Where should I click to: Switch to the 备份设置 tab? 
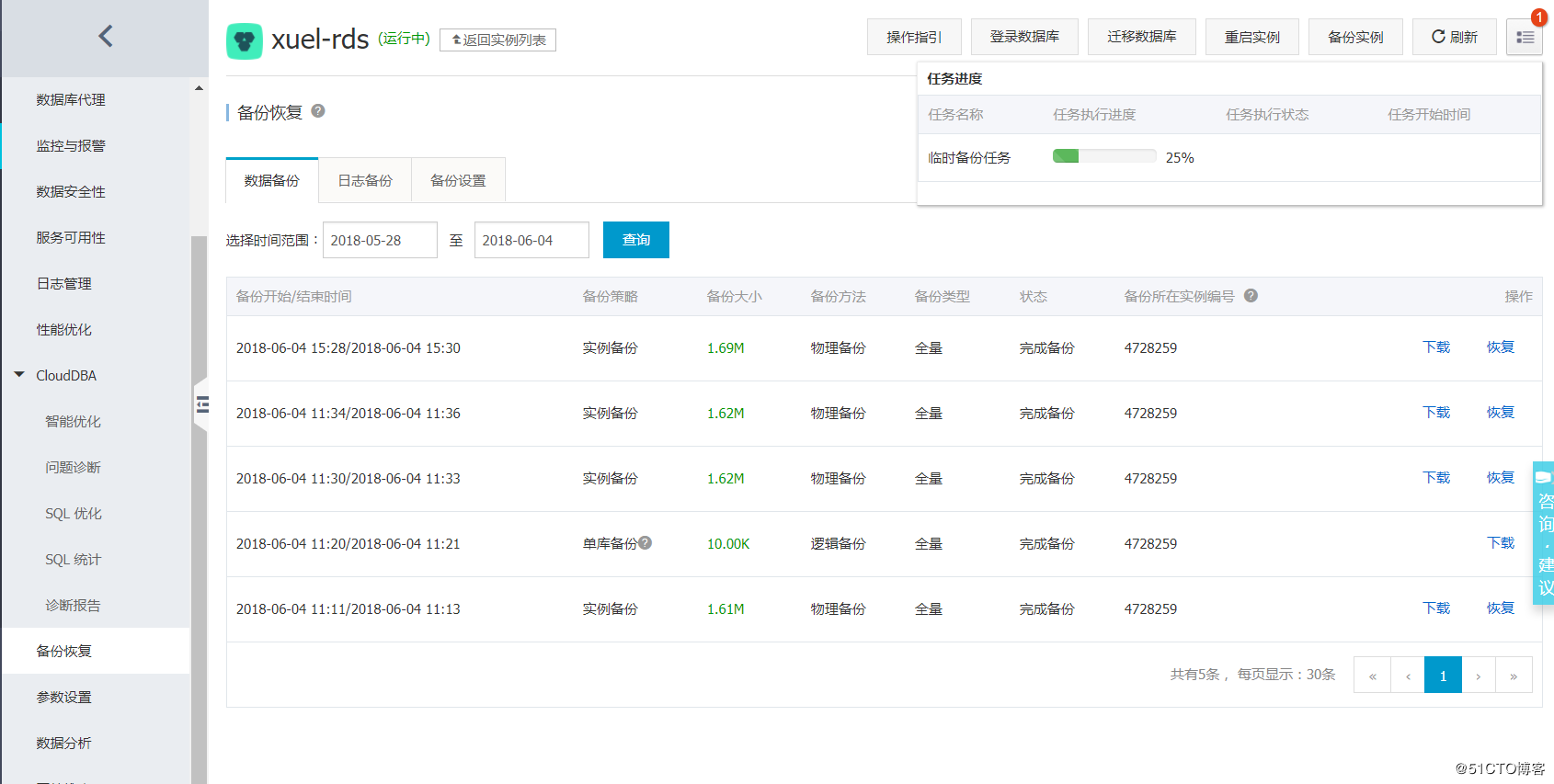(x=458, y=181)
